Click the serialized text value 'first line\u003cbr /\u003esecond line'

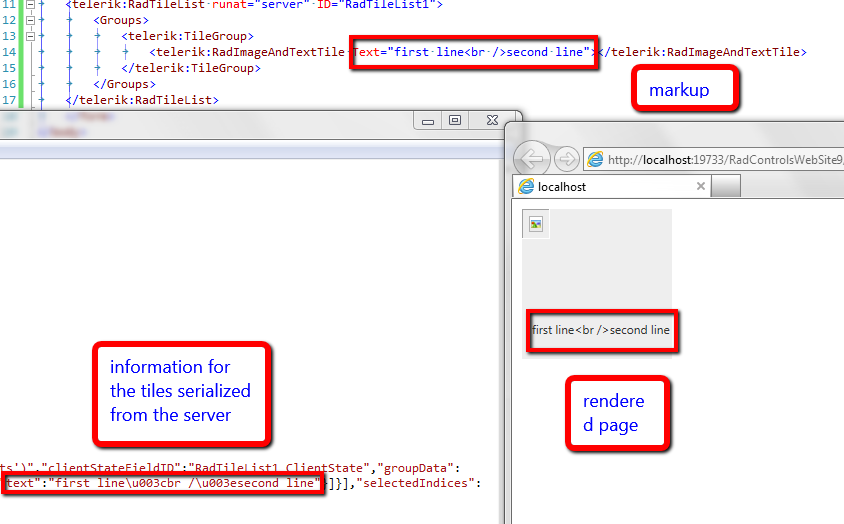click(x=185, y=483)
